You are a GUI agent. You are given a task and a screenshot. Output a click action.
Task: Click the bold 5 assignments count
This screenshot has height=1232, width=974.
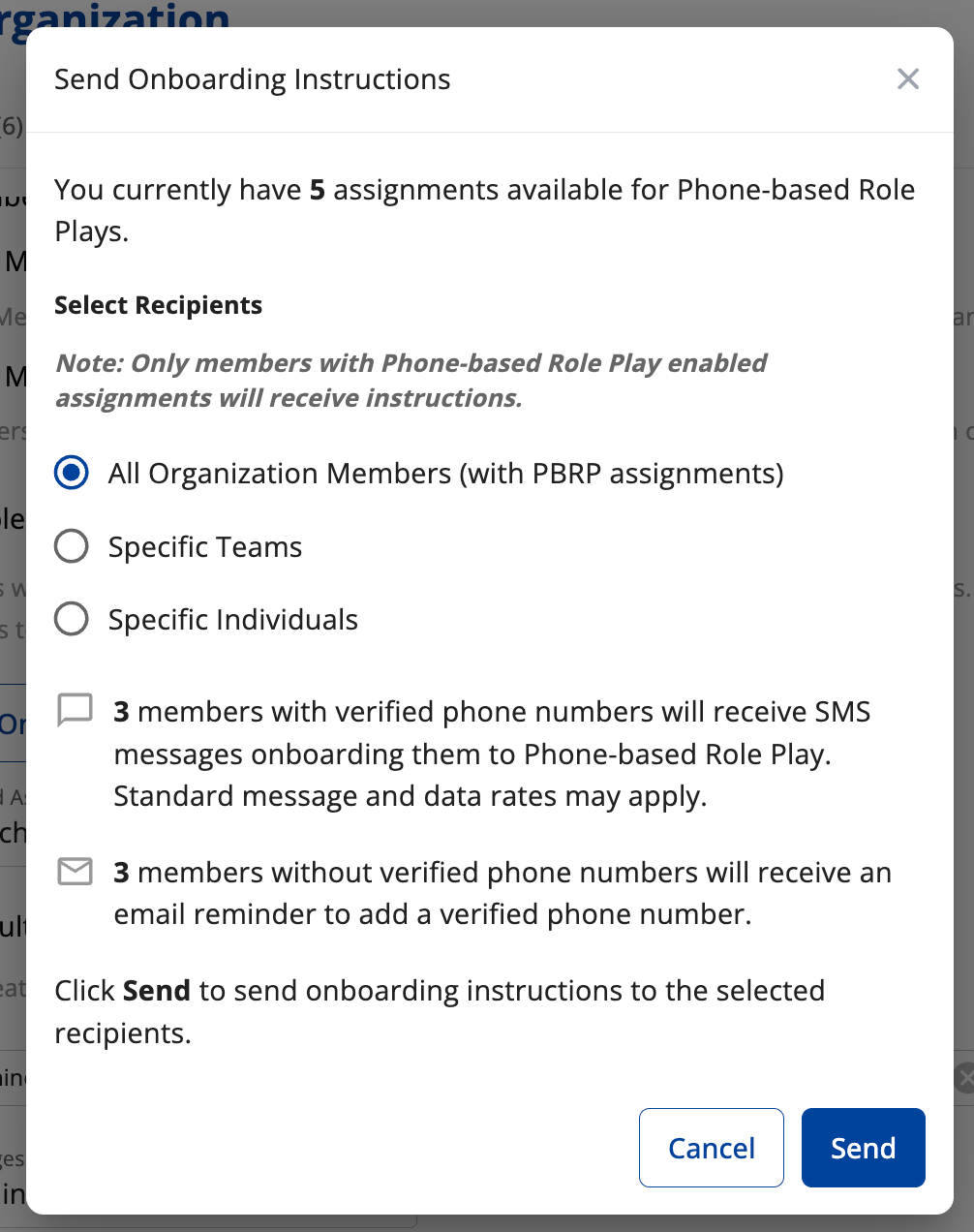(x=317, y=190)
